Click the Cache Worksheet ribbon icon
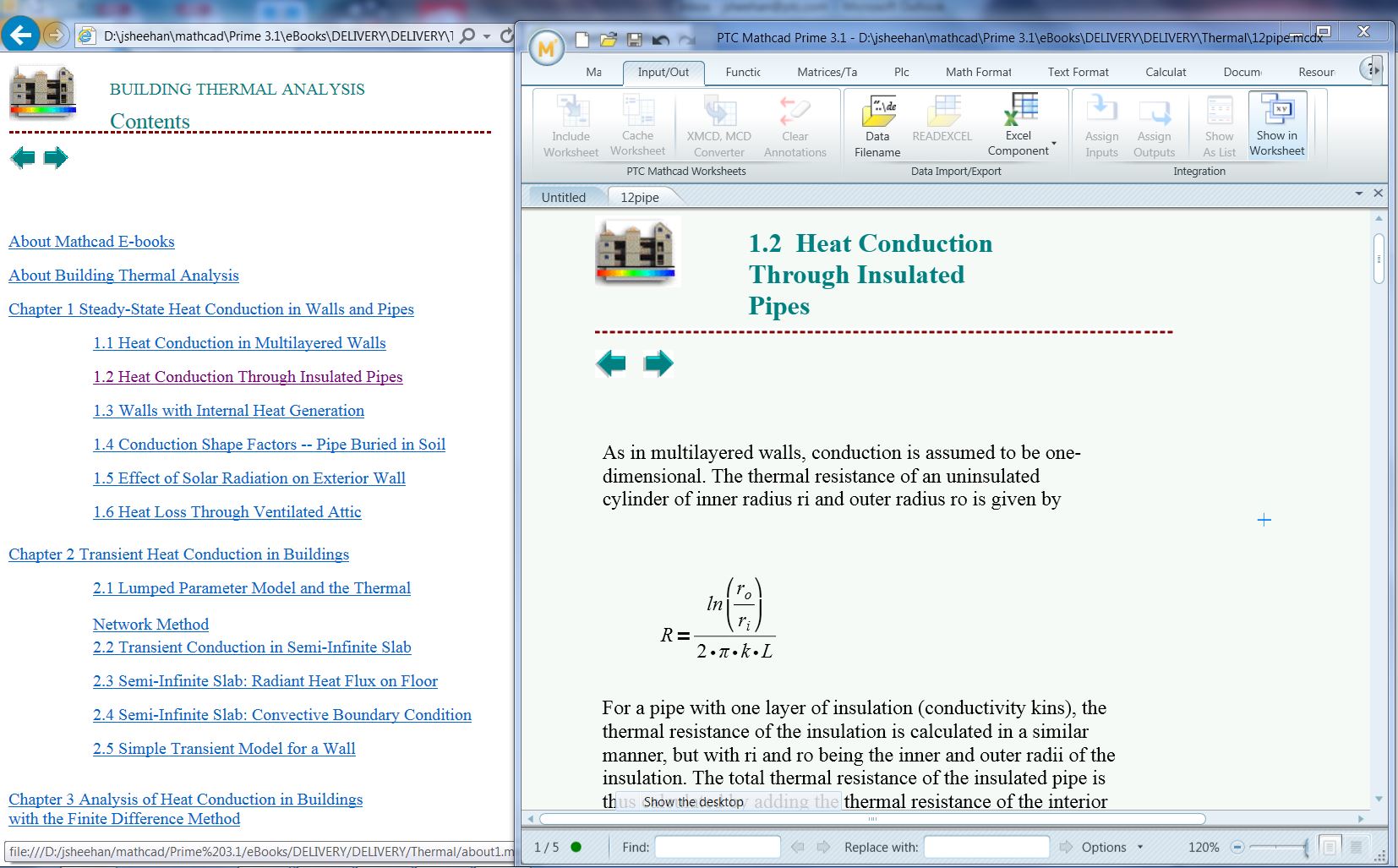1398x868 pixels. tap(637, 125)
